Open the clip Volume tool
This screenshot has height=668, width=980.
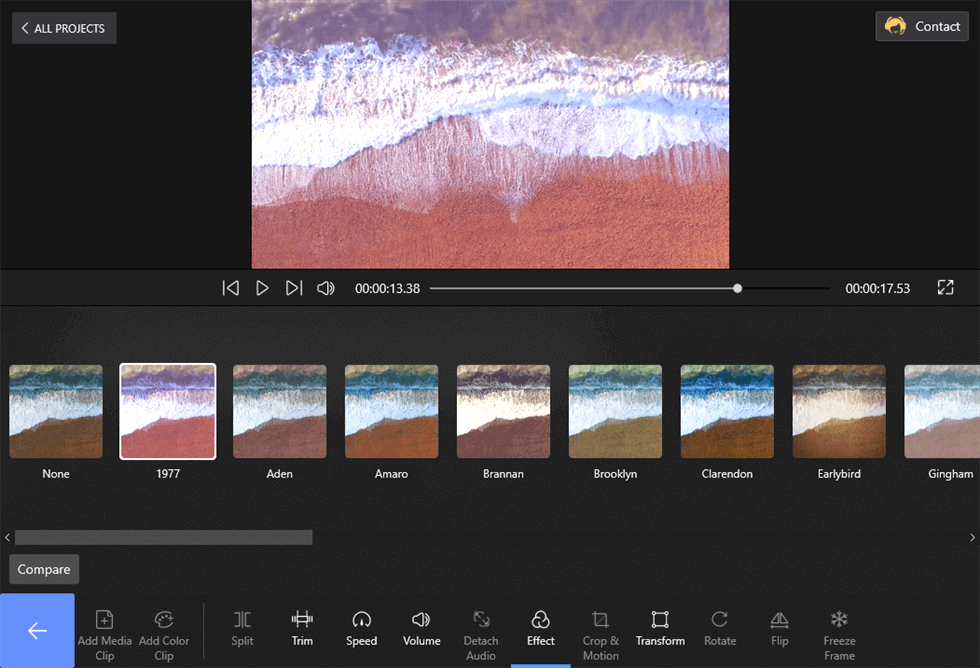point(421,629)
